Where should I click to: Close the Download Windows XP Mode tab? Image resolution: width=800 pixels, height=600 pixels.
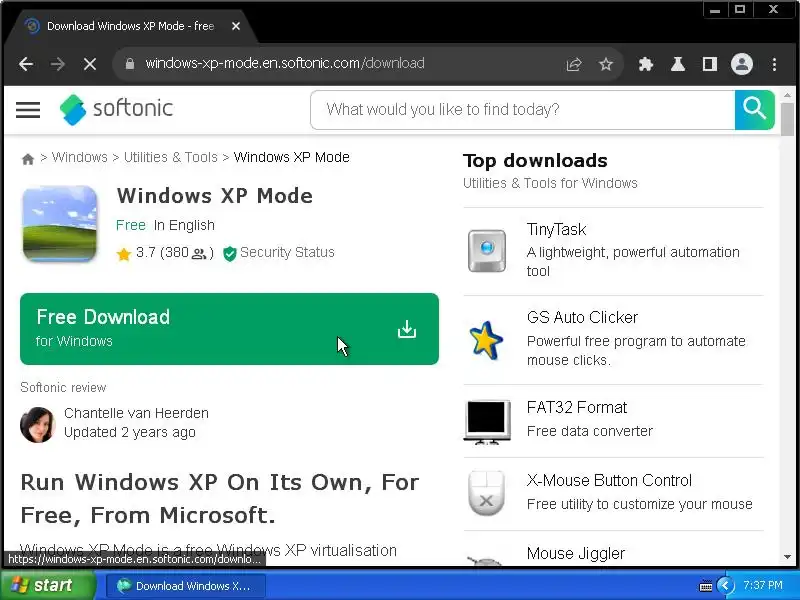(236, 26)
